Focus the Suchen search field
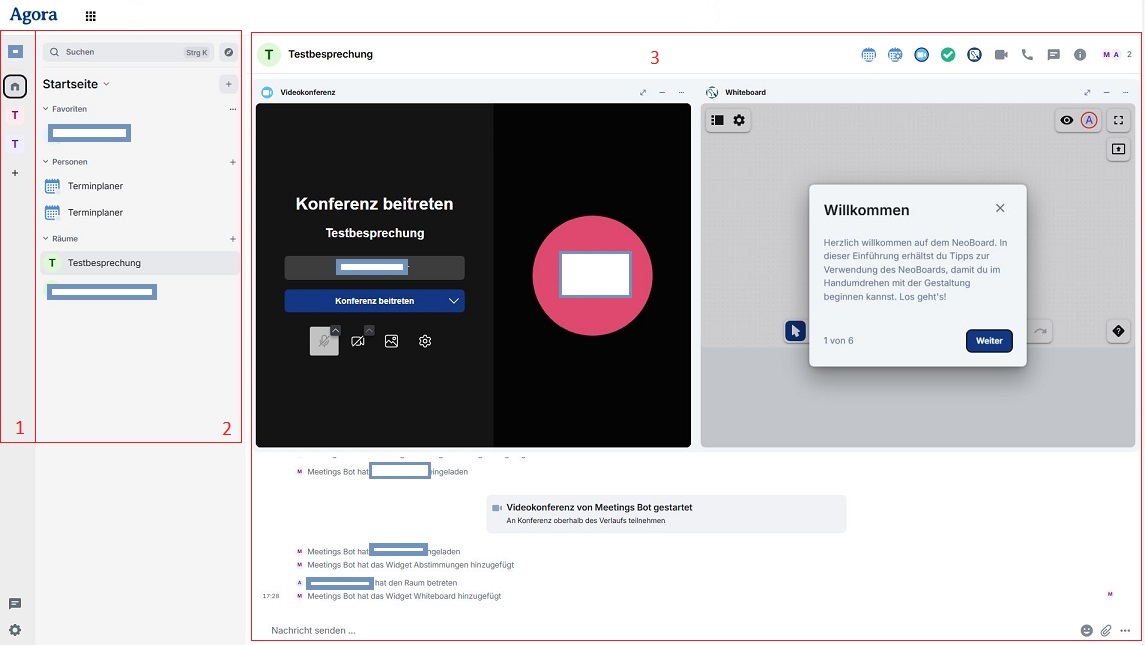Image resolution: width=1145 pixels, height=645 pixels. pos(129,52)
